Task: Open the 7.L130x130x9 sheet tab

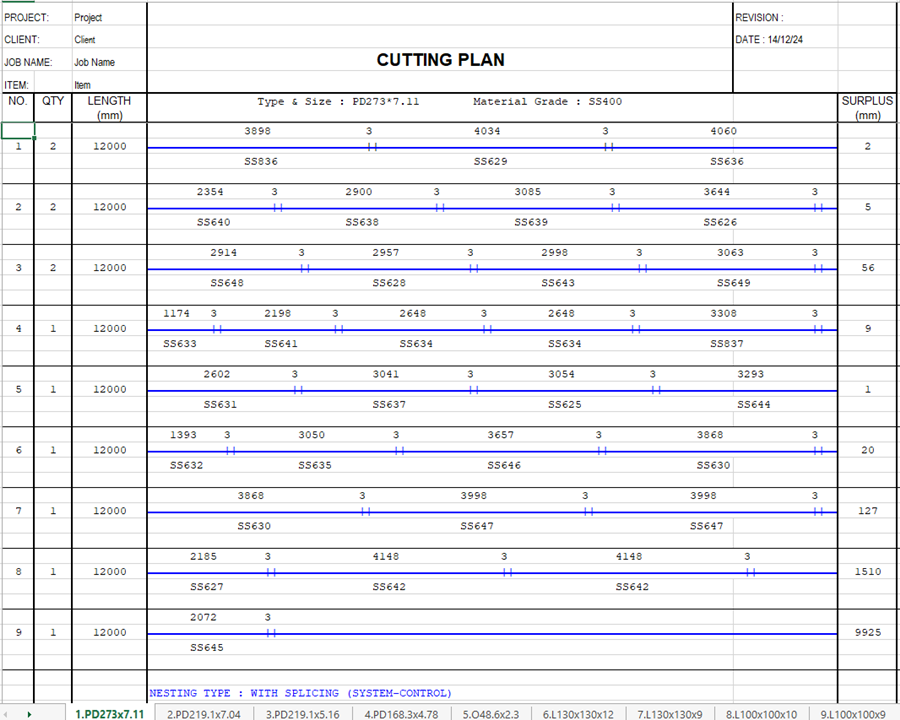Action: click(670, 714)
